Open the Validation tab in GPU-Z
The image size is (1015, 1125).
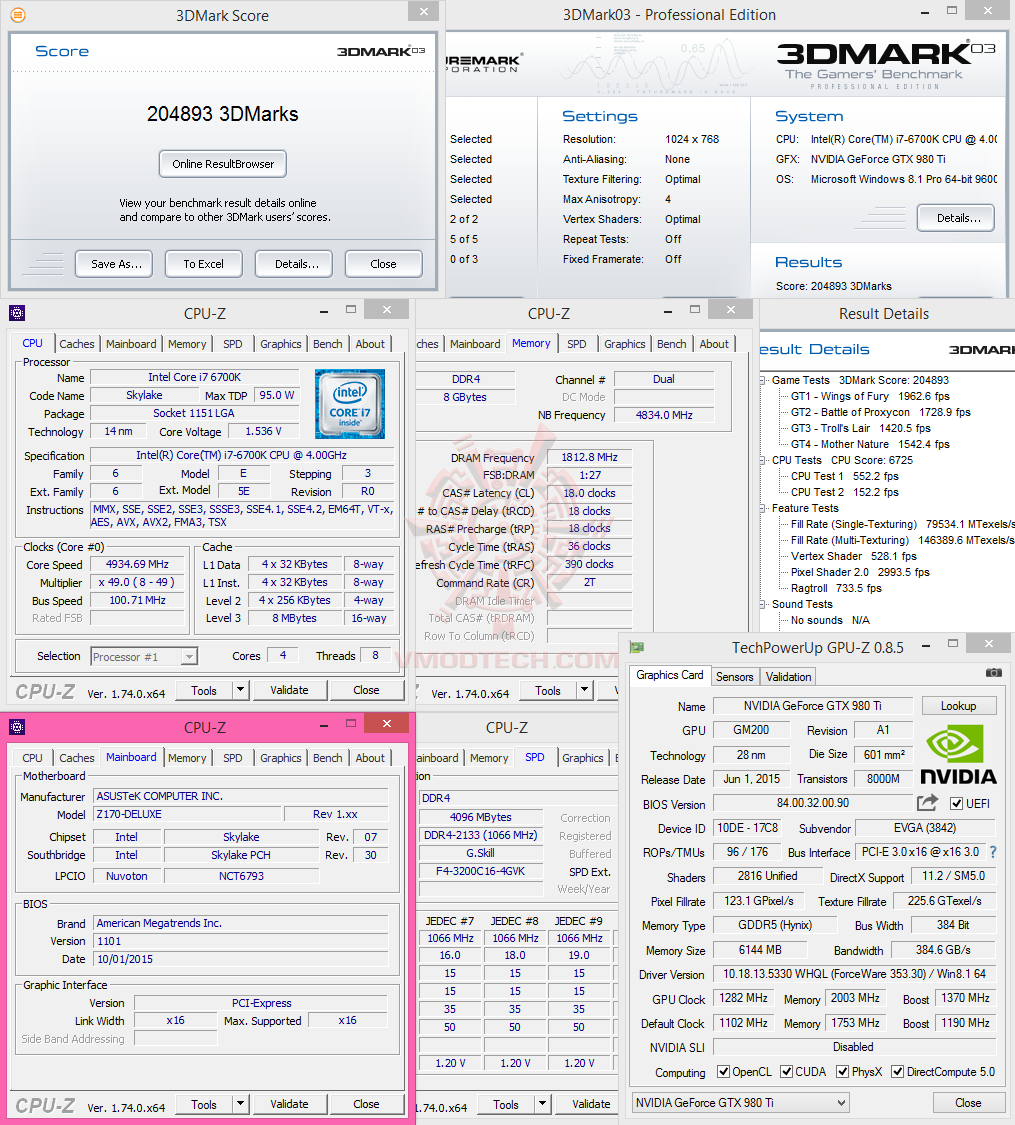pos(788,677)
